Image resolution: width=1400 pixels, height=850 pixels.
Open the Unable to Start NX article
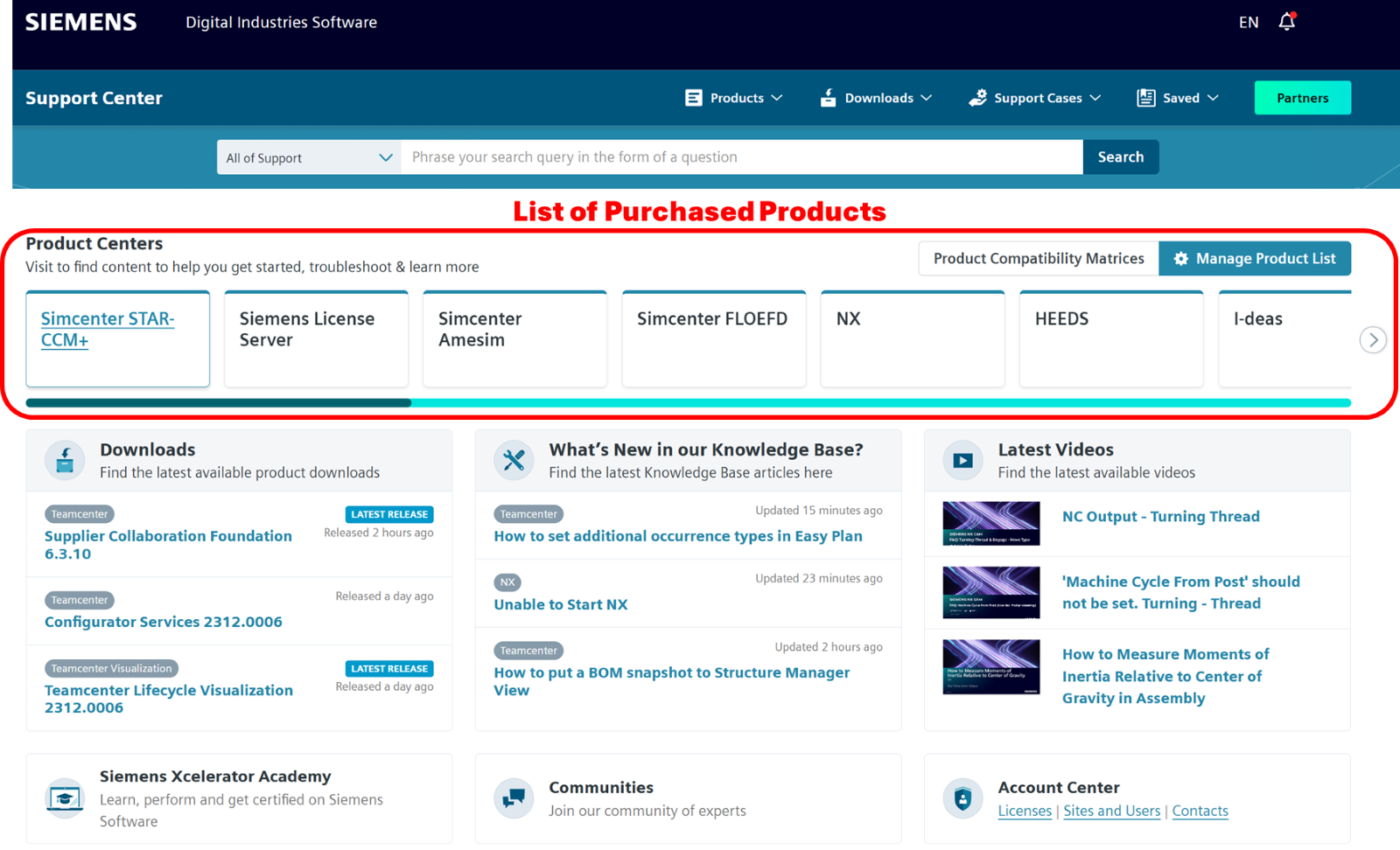pos(561,604)
